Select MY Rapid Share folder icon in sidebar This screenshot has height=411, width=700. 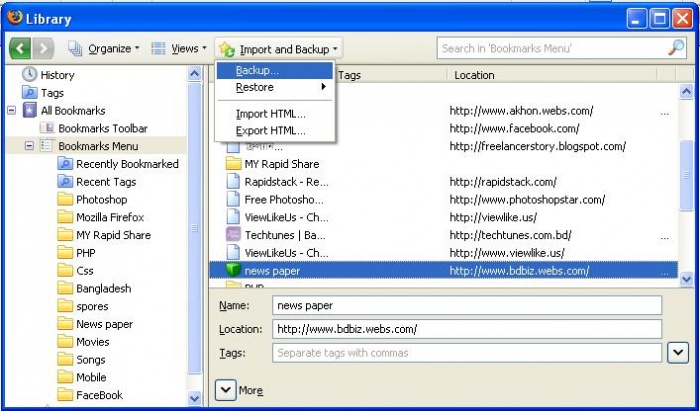pos(65,235)
